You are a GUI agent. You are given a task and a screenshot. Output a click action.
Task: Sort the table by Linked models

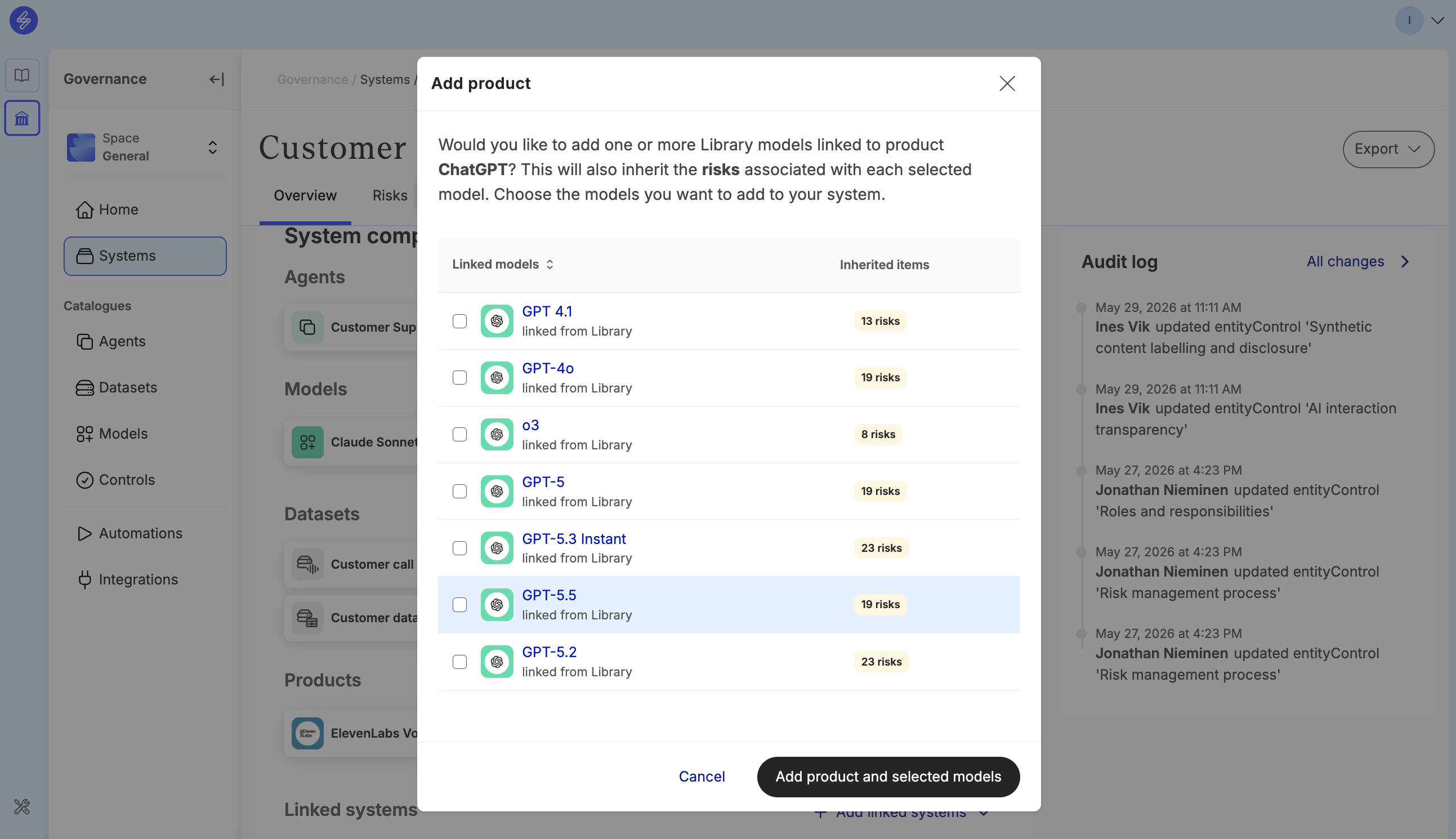[503, 265]
